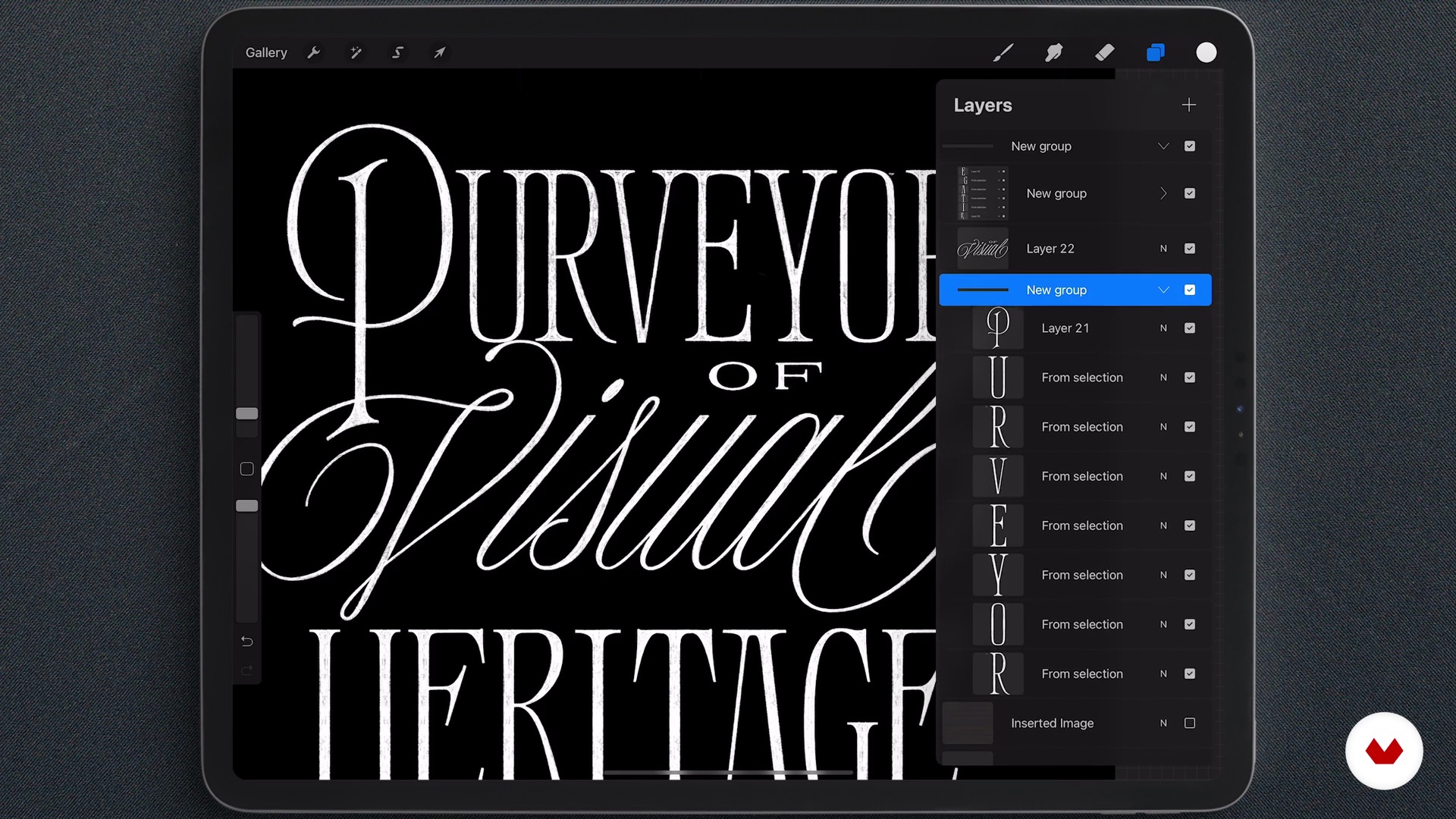Hide the U From selection layer
Image resolution: width=1456 pixels, height=819 pixels.
tap(1190, 378)
